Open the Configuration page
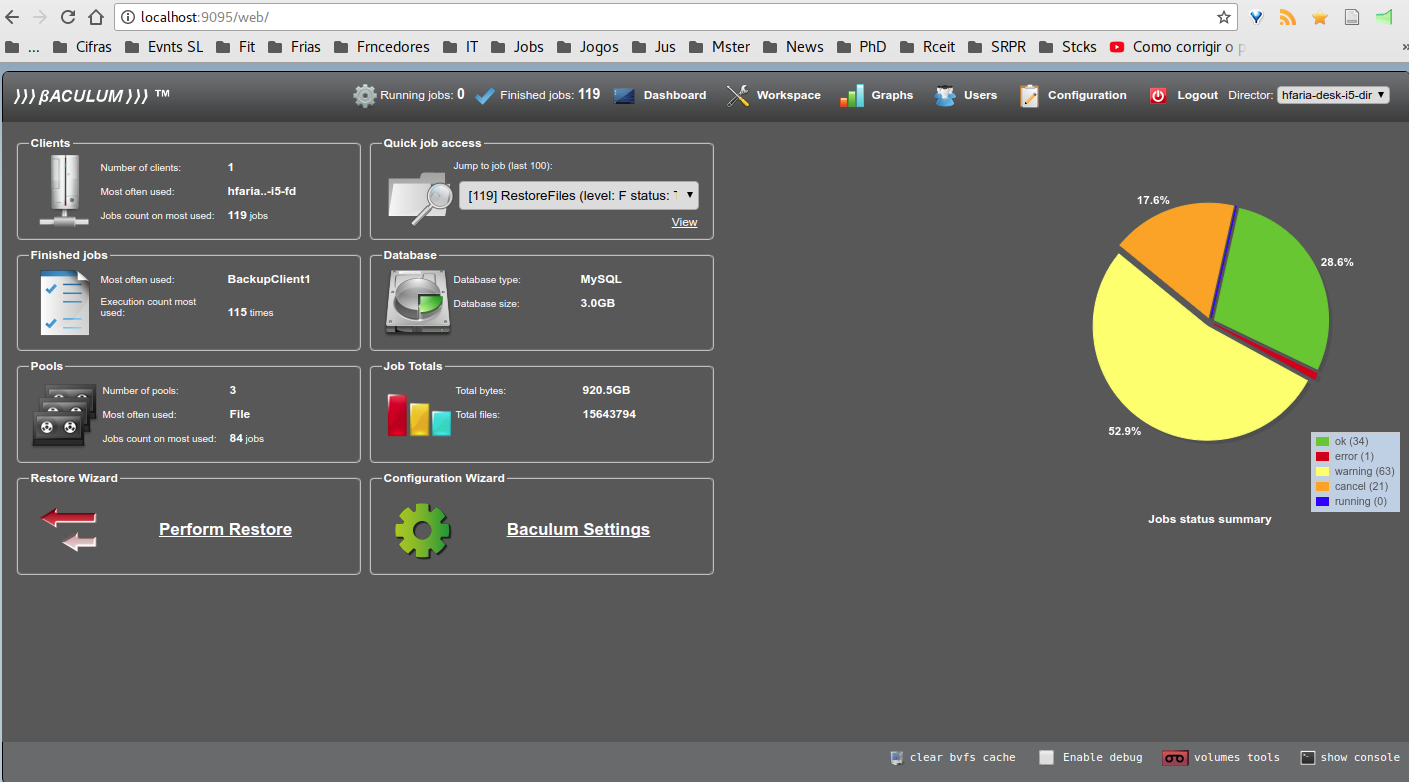 [1087, 95]
